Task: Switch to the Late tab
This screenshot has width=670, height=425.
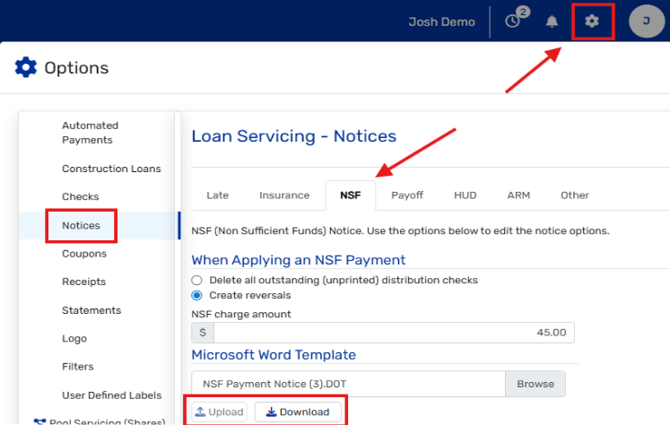Action: [217, 195]
